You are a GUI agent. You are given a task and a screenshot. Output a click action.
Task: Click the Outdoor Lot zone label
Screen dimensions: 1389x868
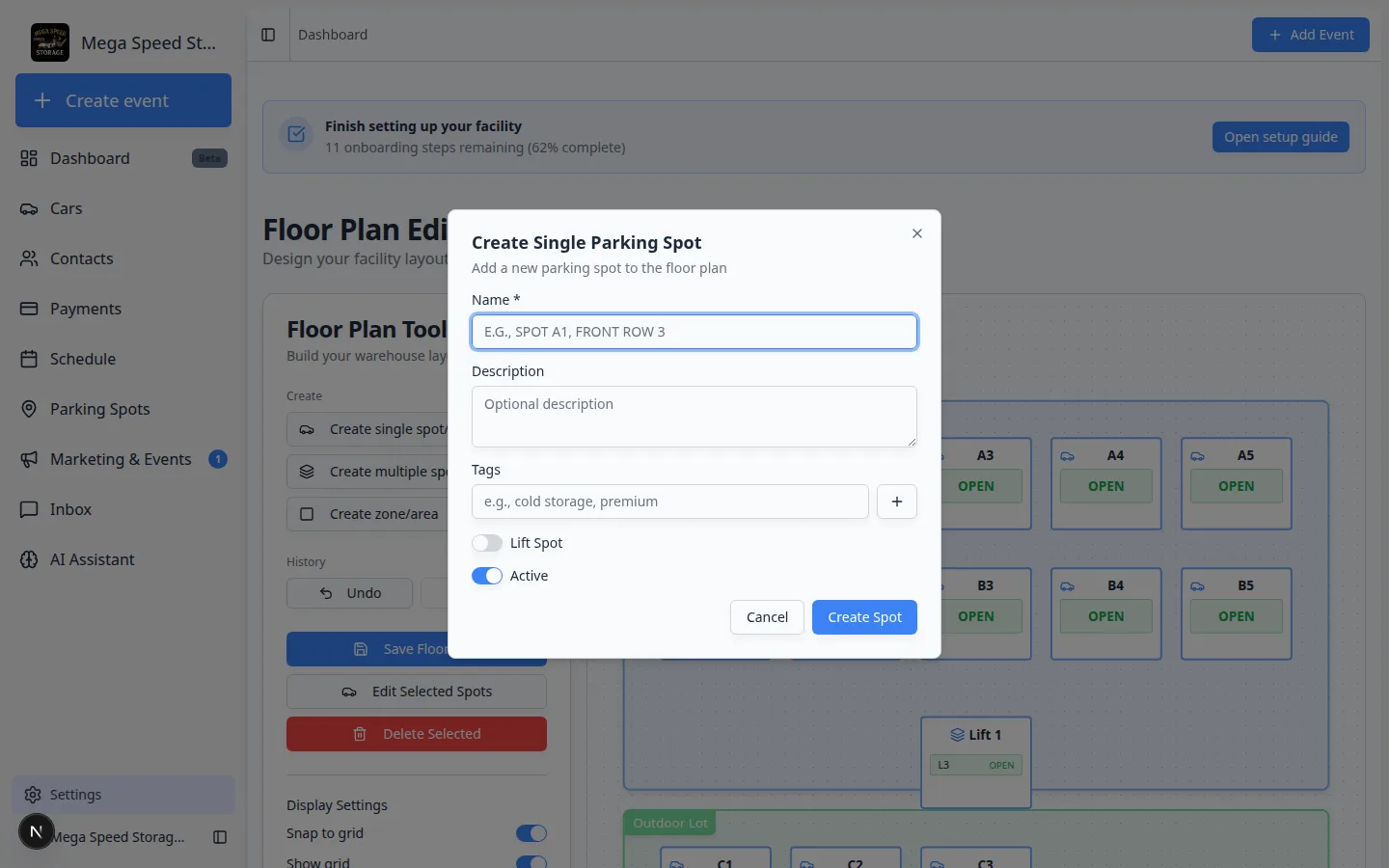point(670,823)
